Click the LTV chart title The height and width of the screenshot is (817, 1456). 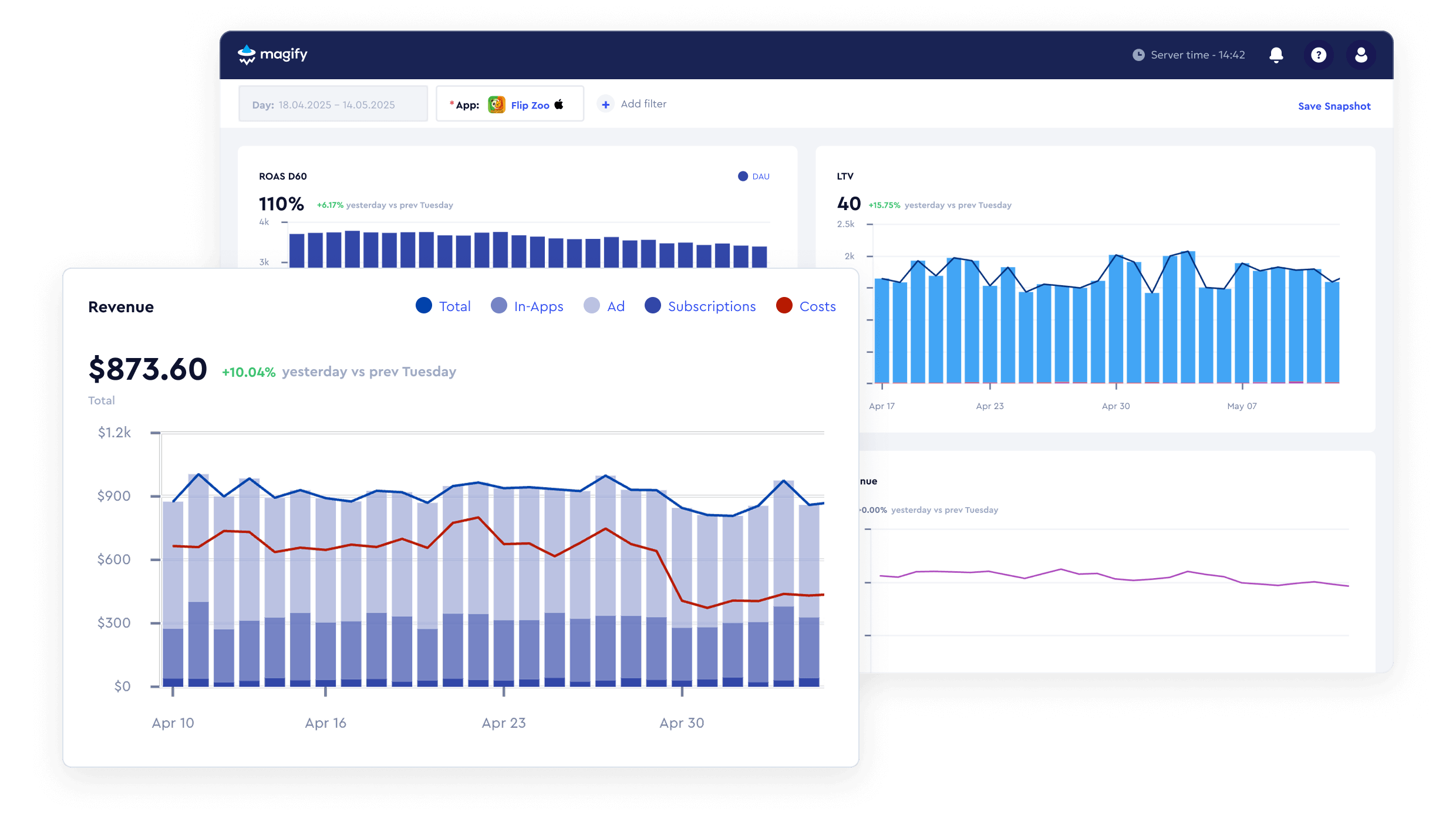tap(845, 176)
